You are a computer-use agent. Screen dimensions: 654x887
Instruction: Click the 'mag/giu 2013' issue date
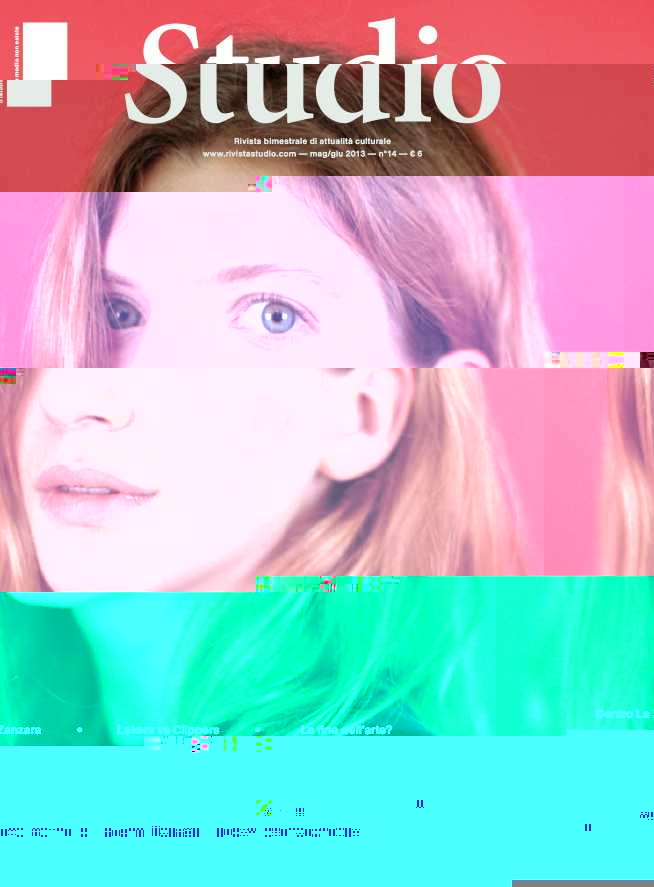pos(337,154)
